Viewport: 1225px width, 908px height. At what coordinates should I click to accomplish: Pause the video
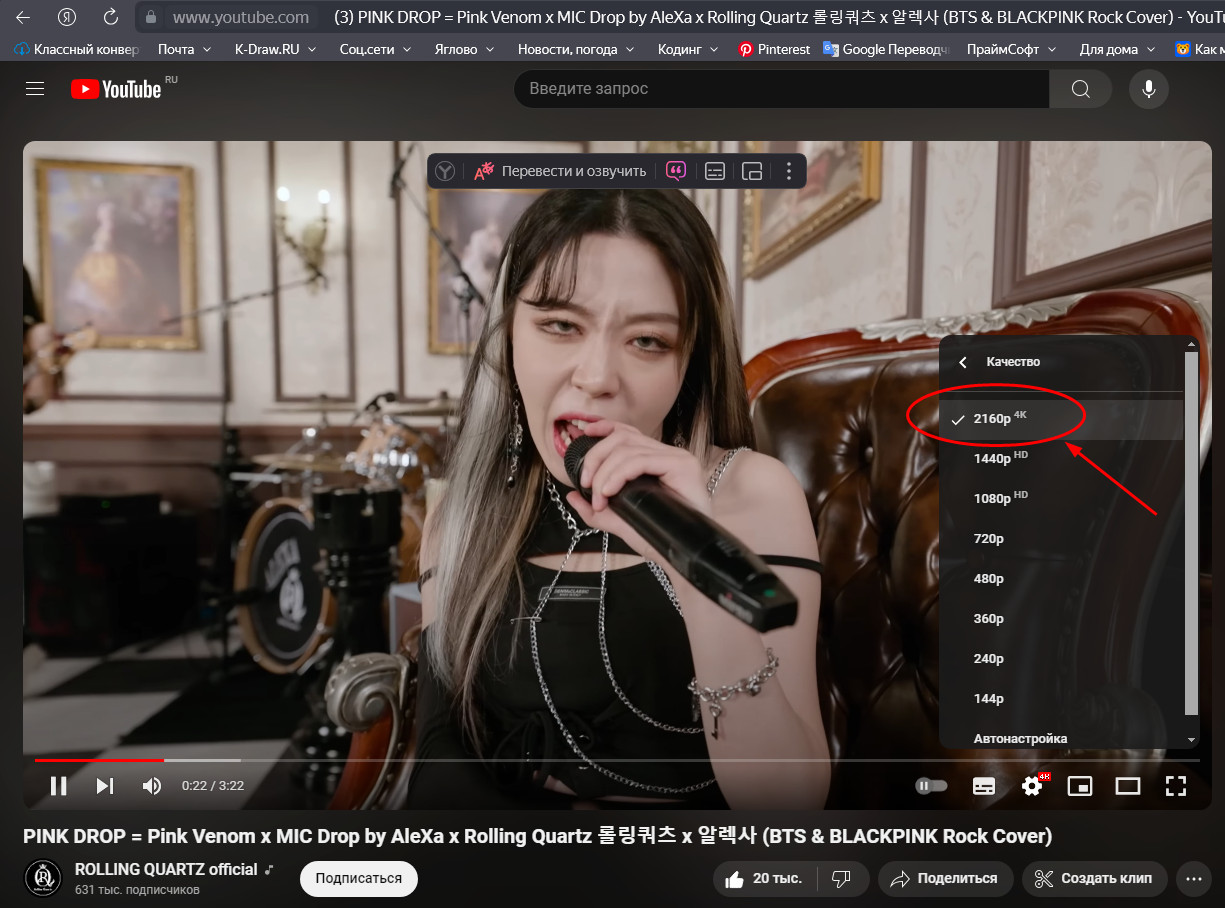[59, 786]
